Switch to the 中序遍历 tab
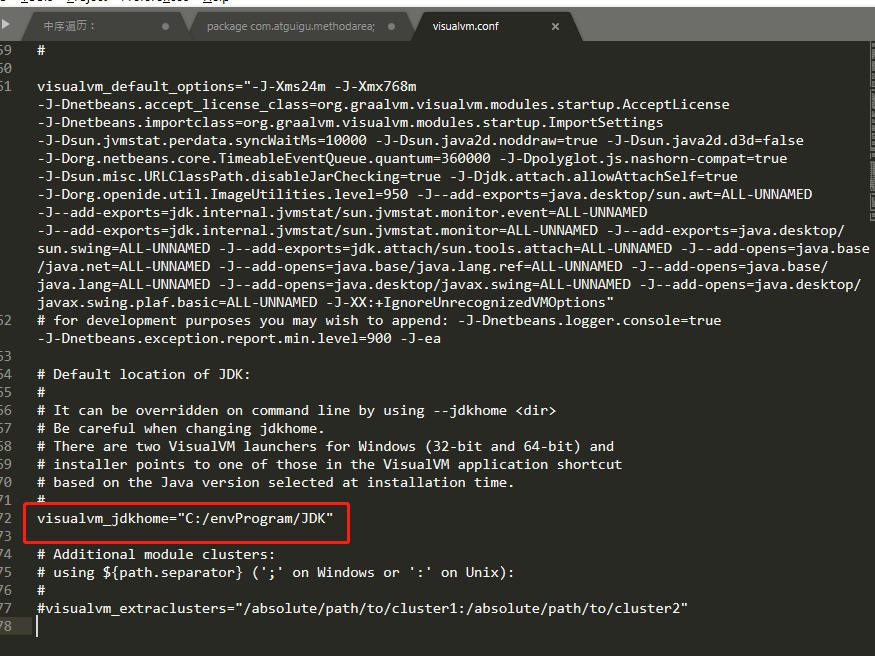 click(x=97, y=27)
